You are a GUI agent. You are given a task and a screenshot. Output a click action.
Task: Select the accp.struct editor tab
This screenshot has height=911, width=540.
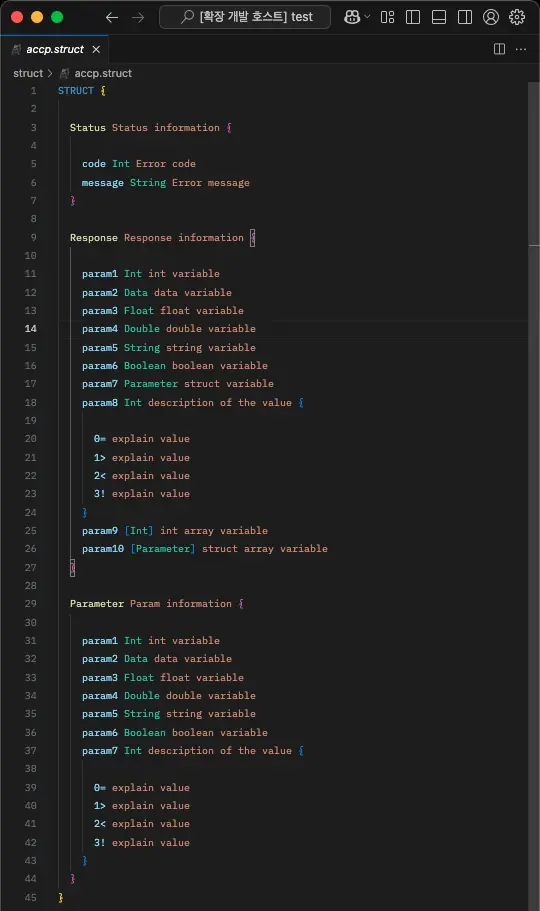tap(55, 49)
